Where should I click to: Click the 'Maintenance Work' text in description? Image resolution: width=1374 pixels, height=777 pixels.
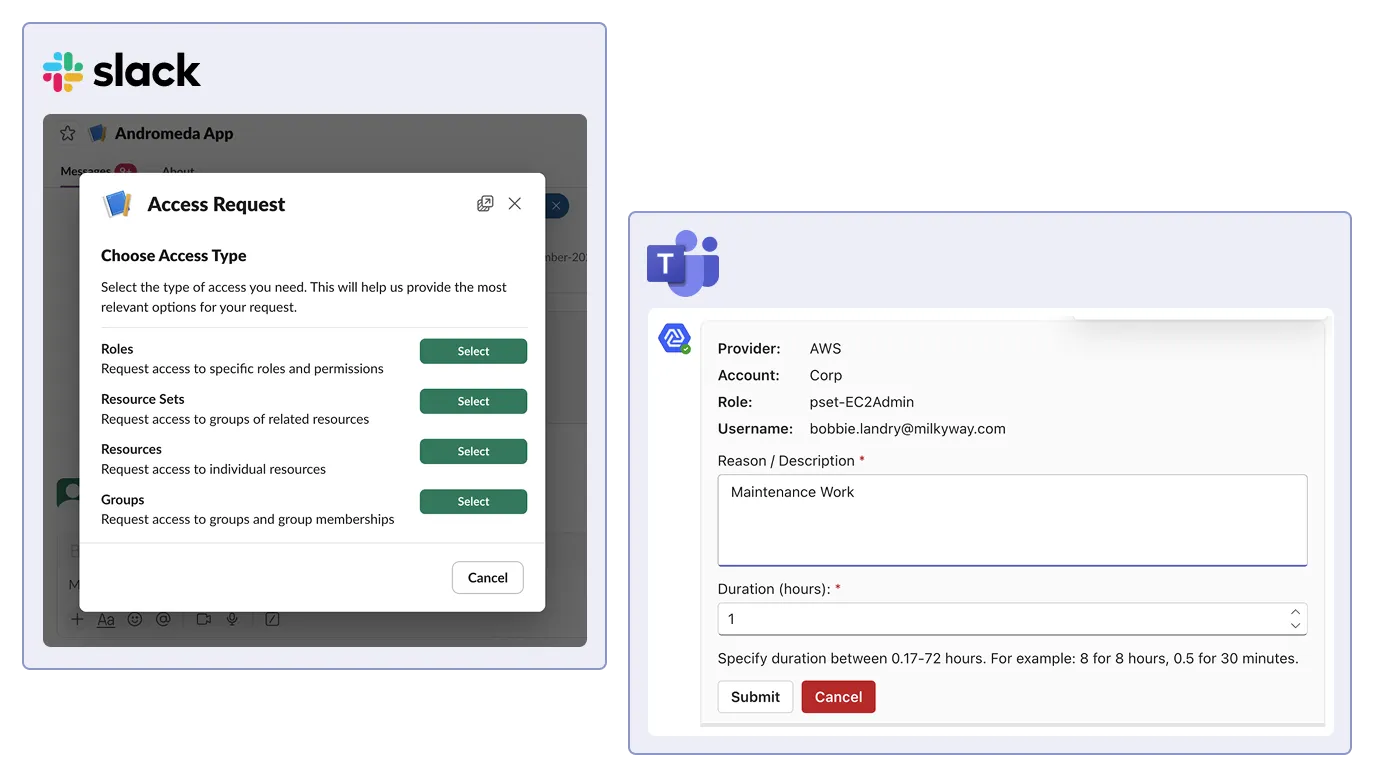792,492
